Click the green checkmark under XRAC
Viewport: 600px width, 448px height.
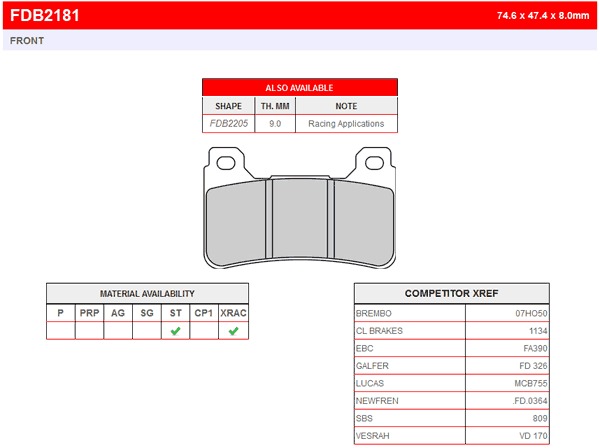(233, 331)
